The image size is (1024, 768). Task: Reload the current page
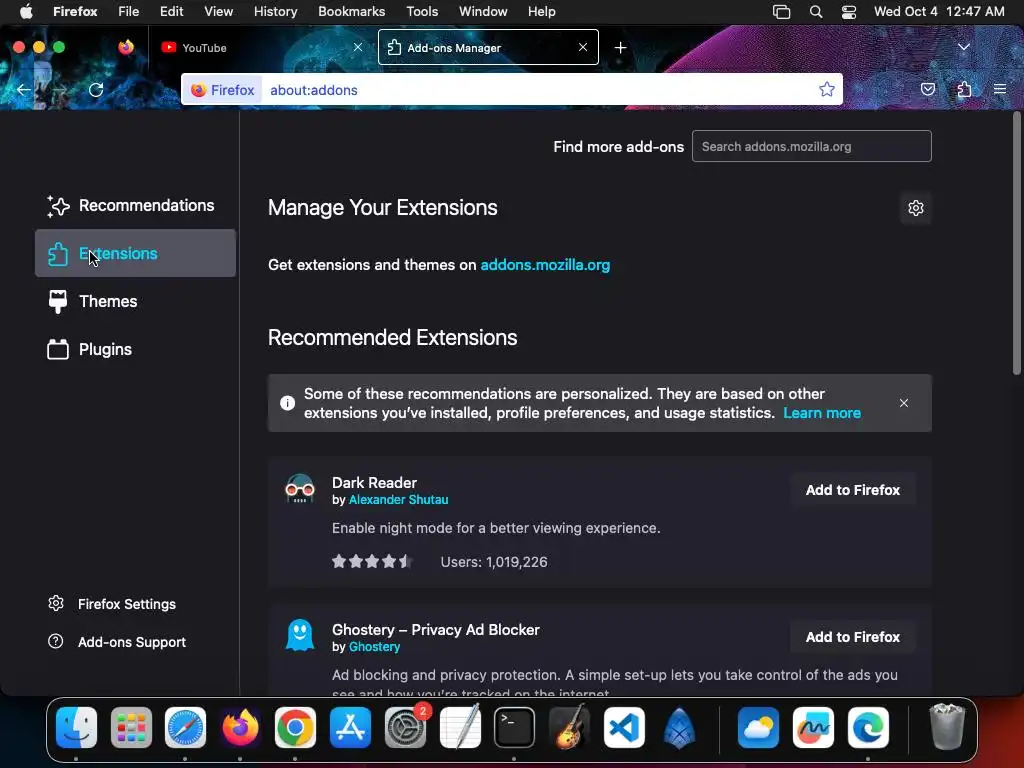pyautogui.click(x=96, y=89)
